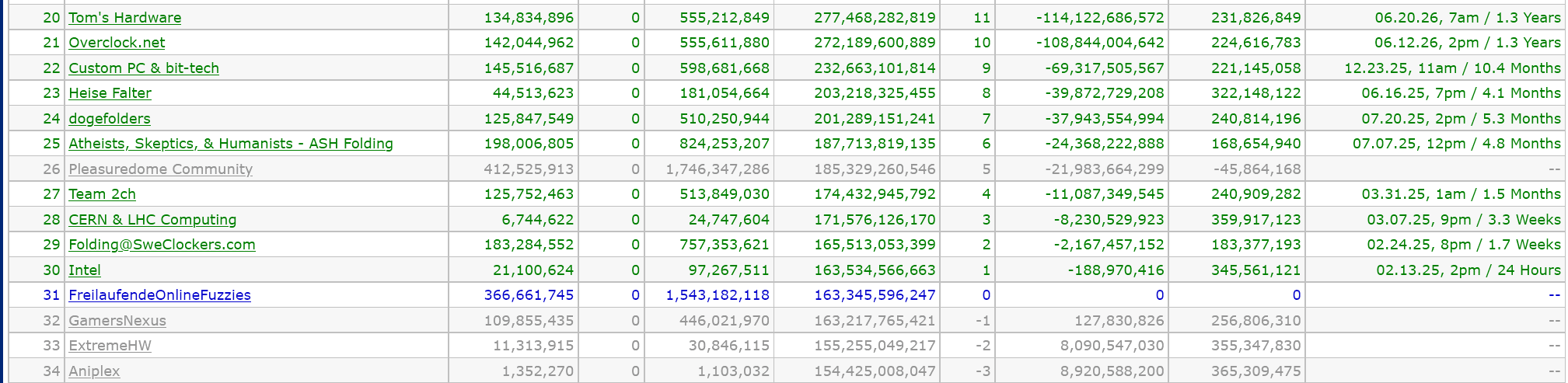Select the dogefolders team link

click(x=109, y=119)
